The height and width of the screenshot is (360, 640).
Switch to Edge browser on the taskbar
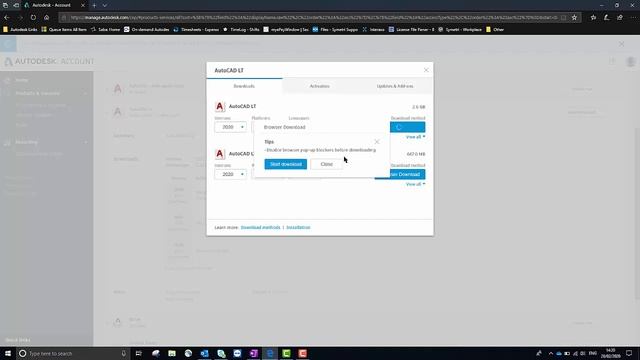click(x=270, y=353)
